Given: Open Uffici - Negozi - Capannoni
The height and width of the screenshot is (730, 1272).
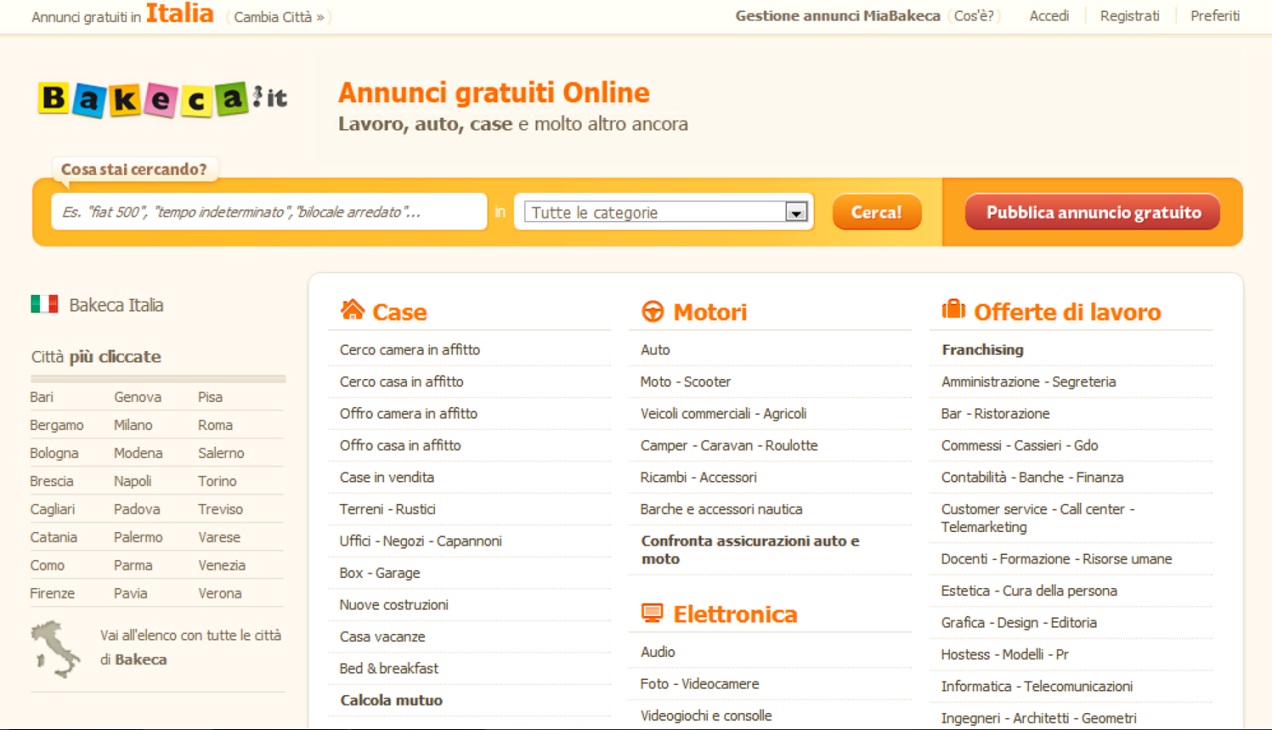Looking at the screenshot, I should point(421,542).
